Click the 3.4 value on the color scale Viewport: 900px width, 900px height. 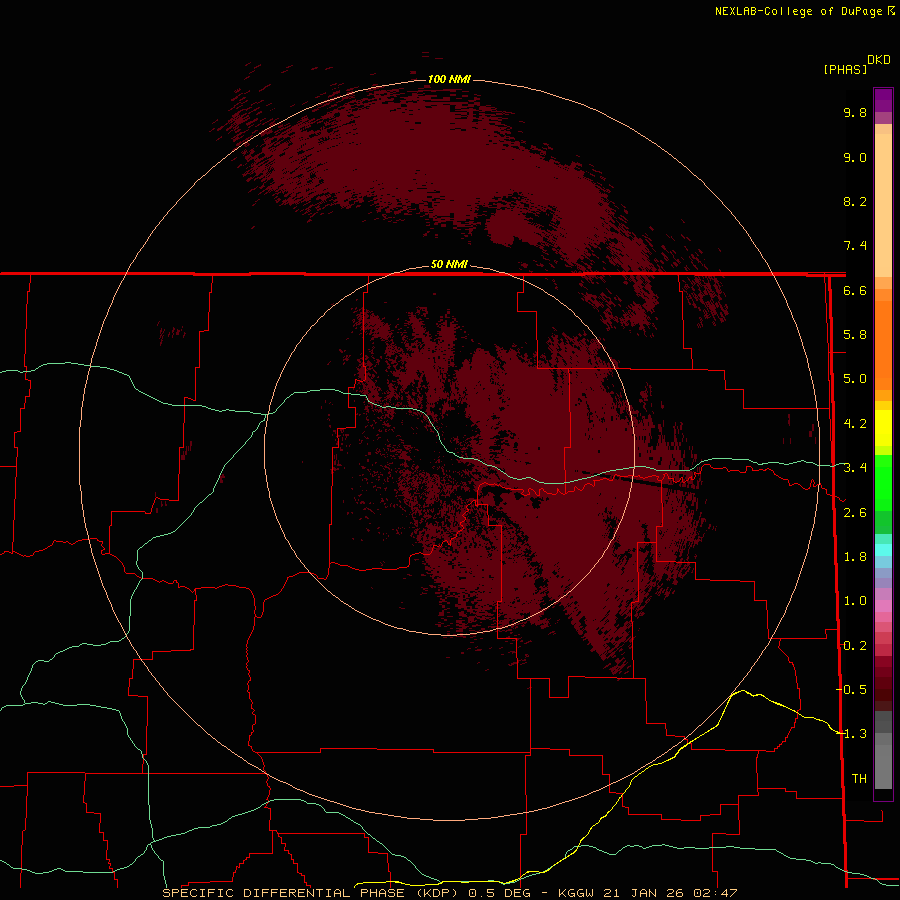tap(855, 468)
